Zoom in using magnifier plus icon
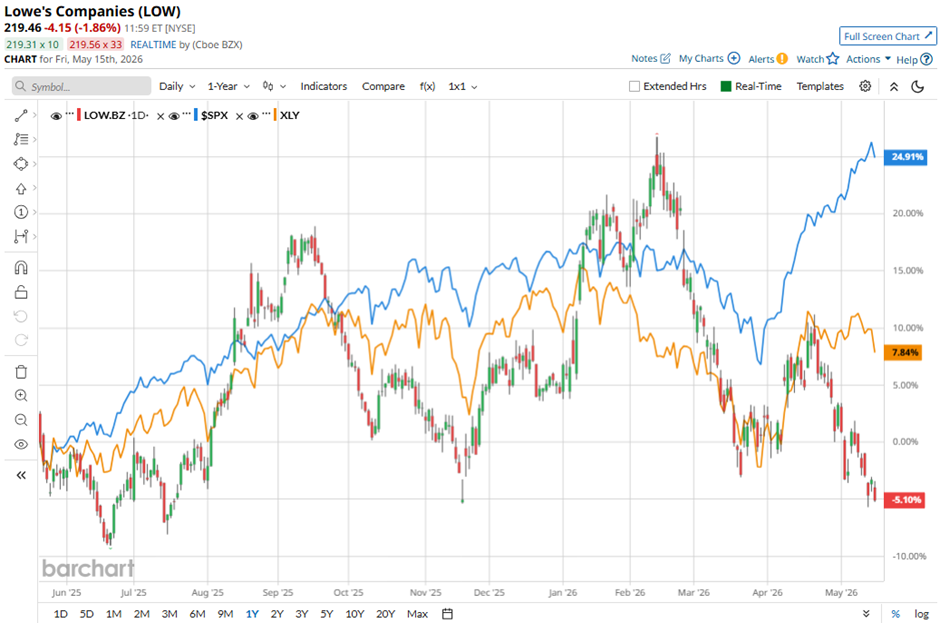Image resolution: width=940 pixels, height=623 pixels. pos(21,396)
